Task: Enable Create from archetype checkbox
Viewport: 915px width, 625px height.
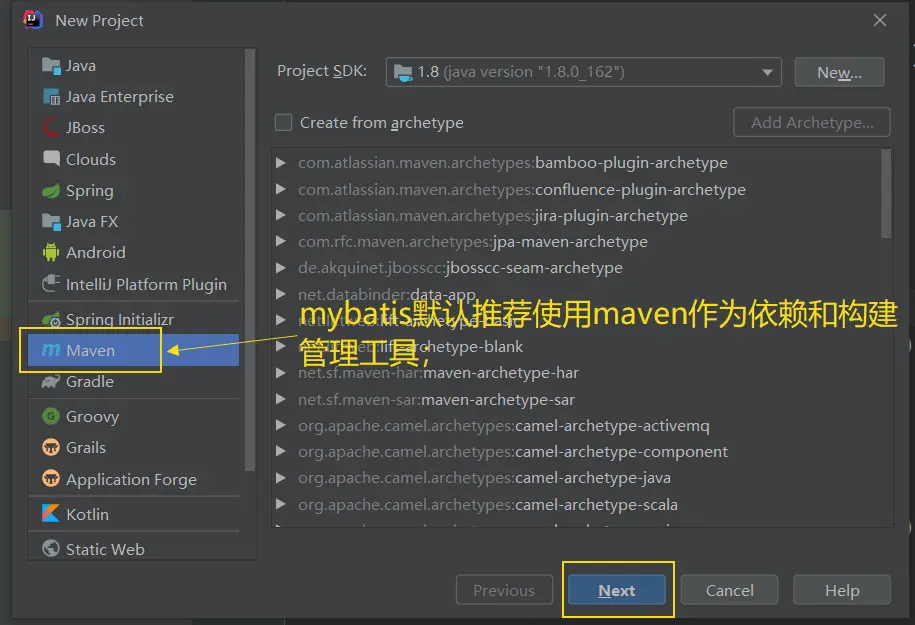Action: click(284, 123)
